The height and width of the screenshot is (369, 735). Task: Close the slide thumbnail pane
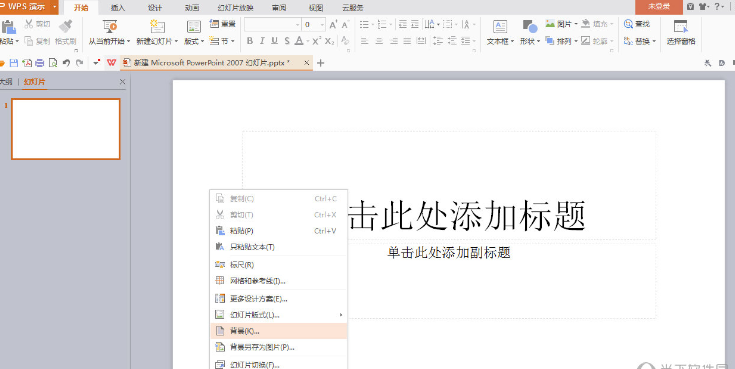[x=122, y=82]
